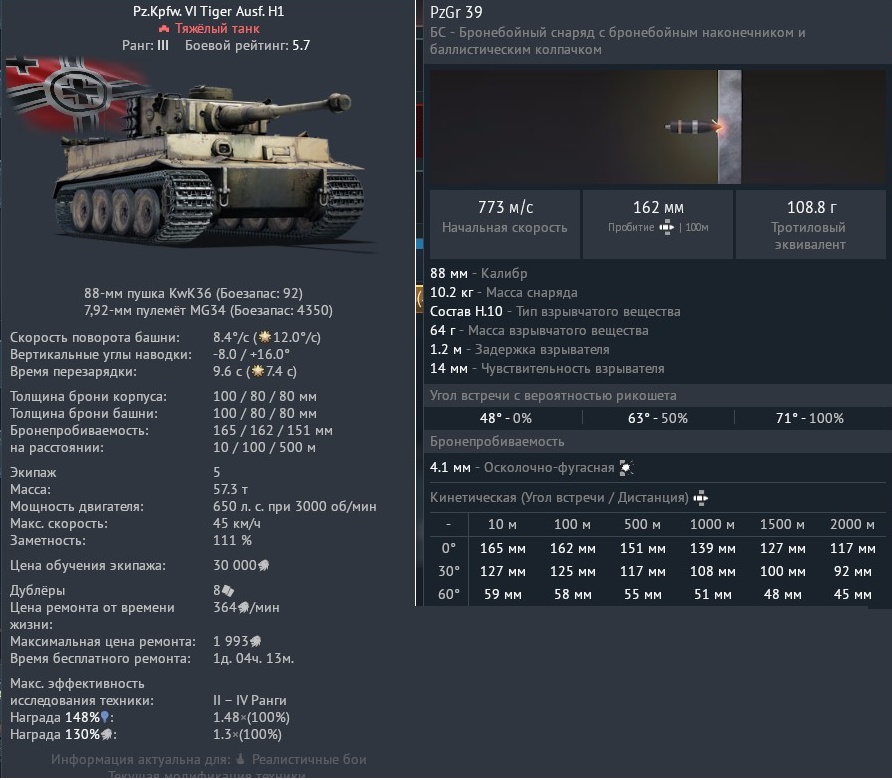Click the PzGr 39 shell impact animation
892x780 pixels.
[x=658, y=127]
